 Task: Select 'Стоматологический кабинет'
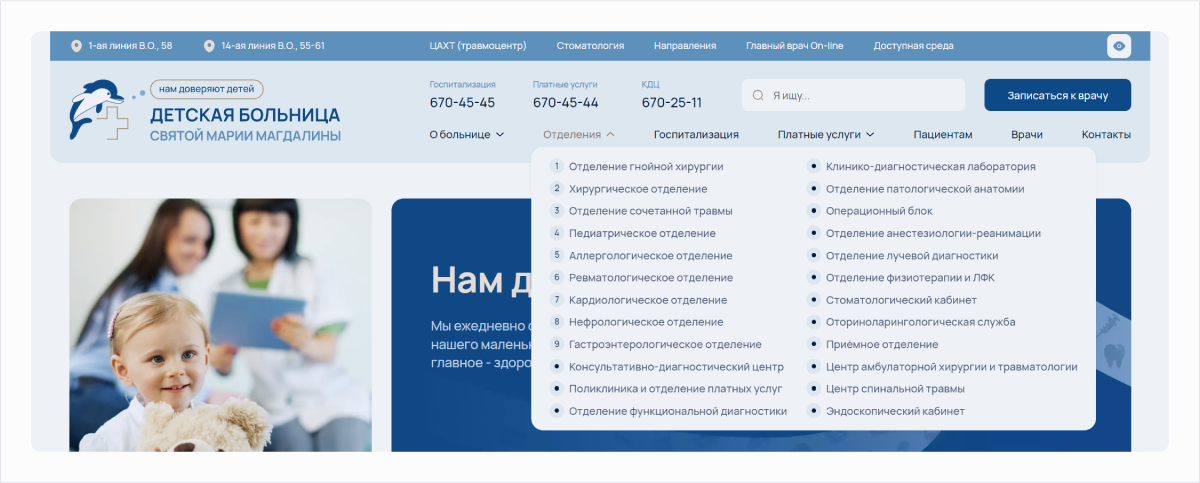(x=901, y=300)
